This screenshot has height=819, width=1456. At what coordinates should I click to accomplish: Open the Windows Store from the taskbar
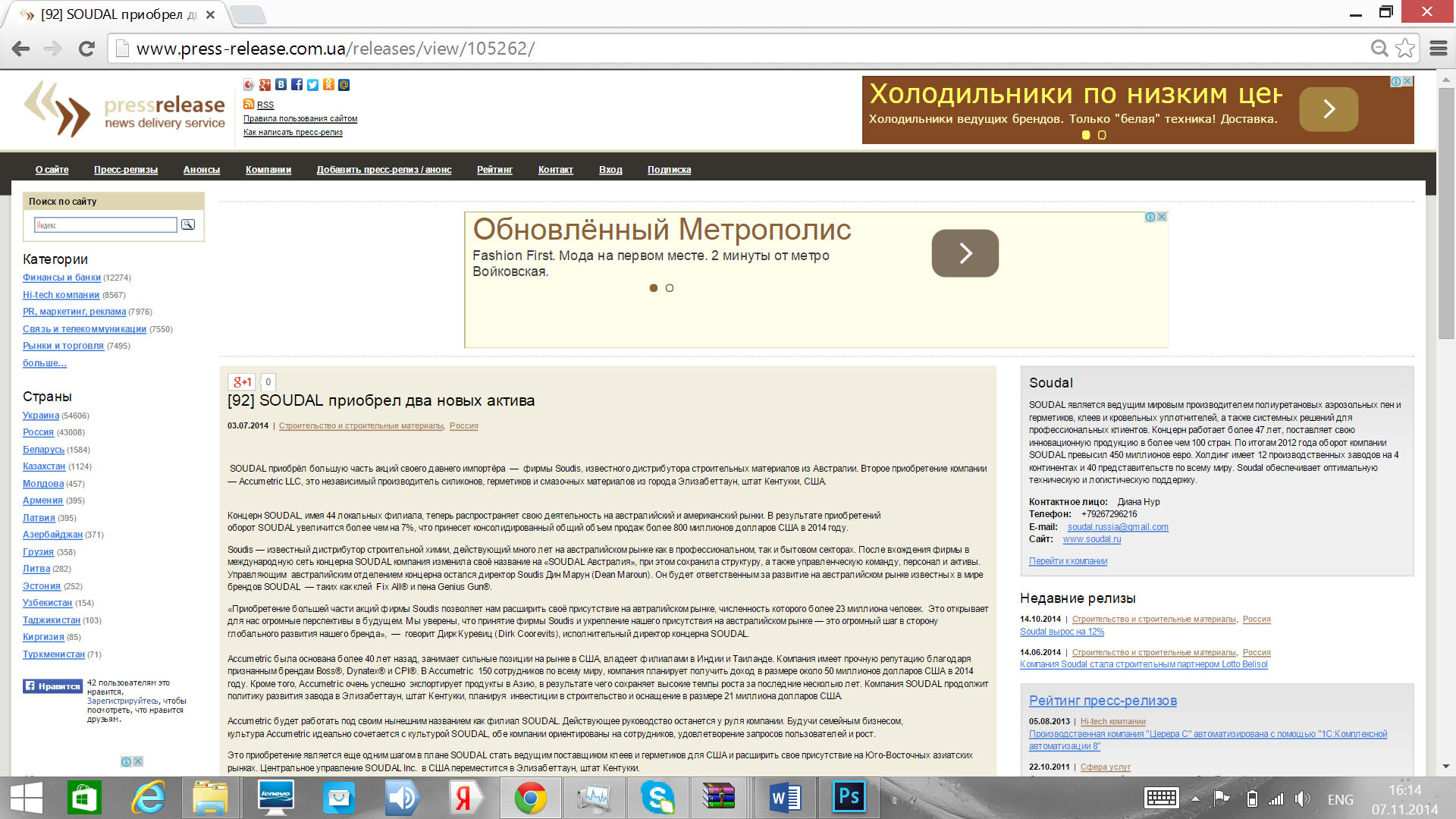pyautogui.click(x=84, y=798)
